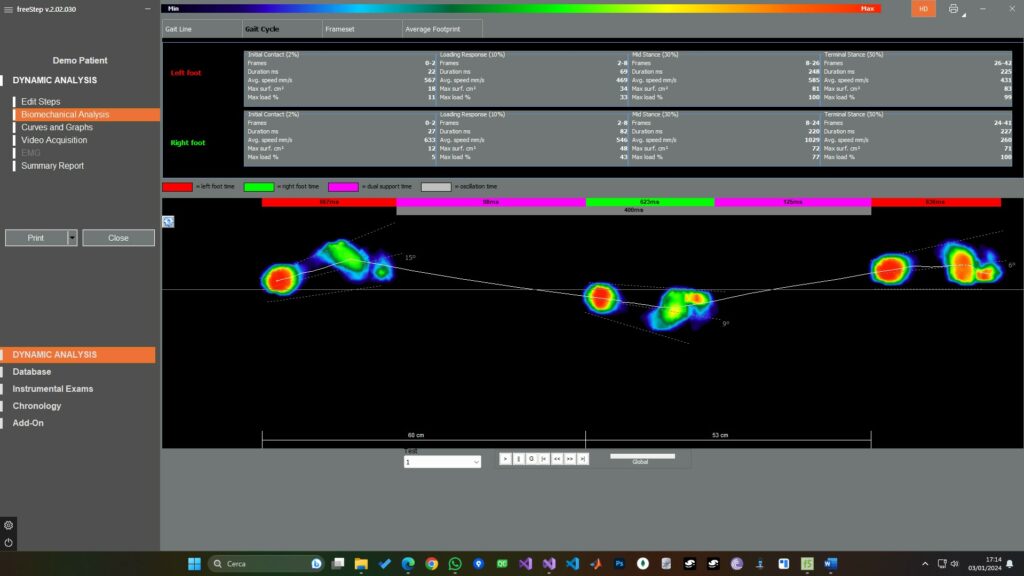Select the play frame button in playback controls
This screenshot has width=1024, height=576.
[x=506, y=459]
